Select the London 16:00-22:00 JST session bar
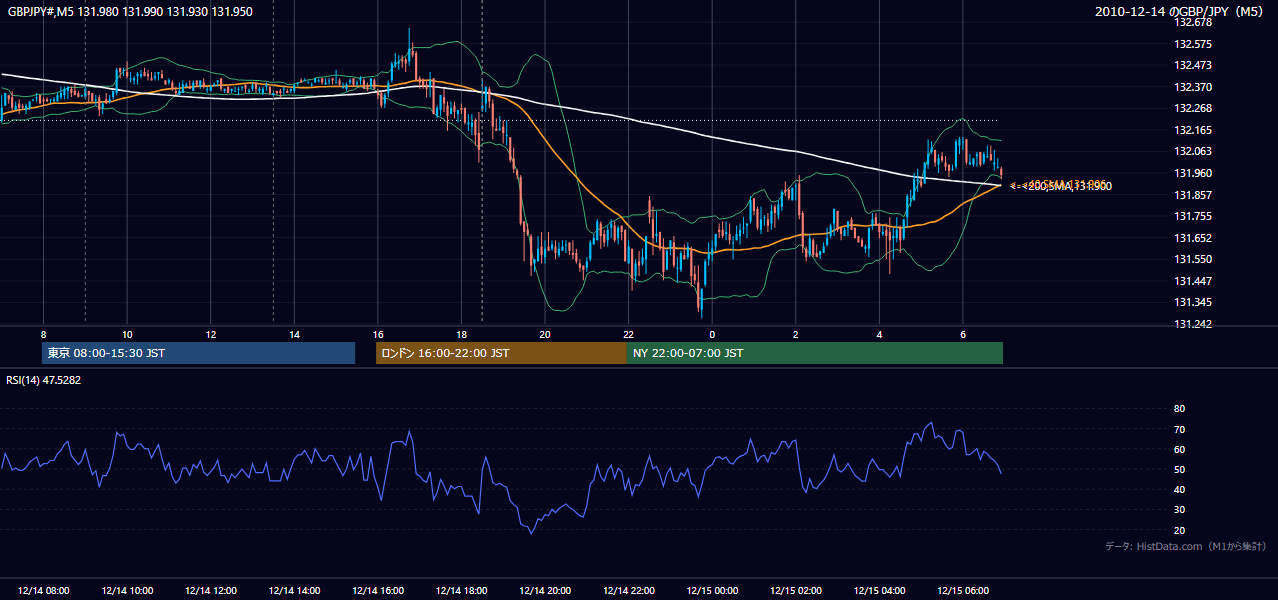 click(x=501, y=353)
